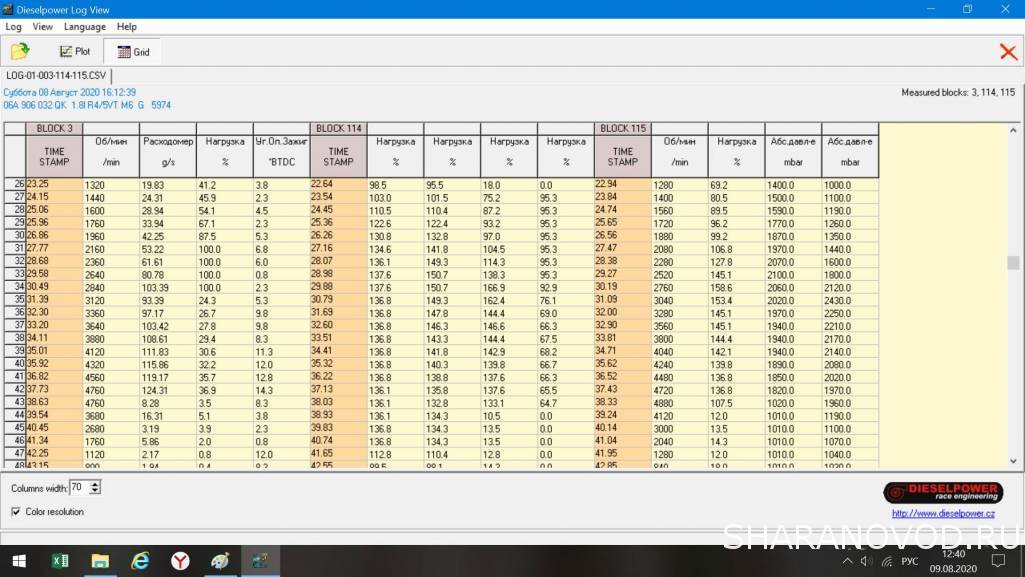This screenshot has width=1025, height=577.
Task: Click the open log folder icon
Action: click(x=20, y=51)
